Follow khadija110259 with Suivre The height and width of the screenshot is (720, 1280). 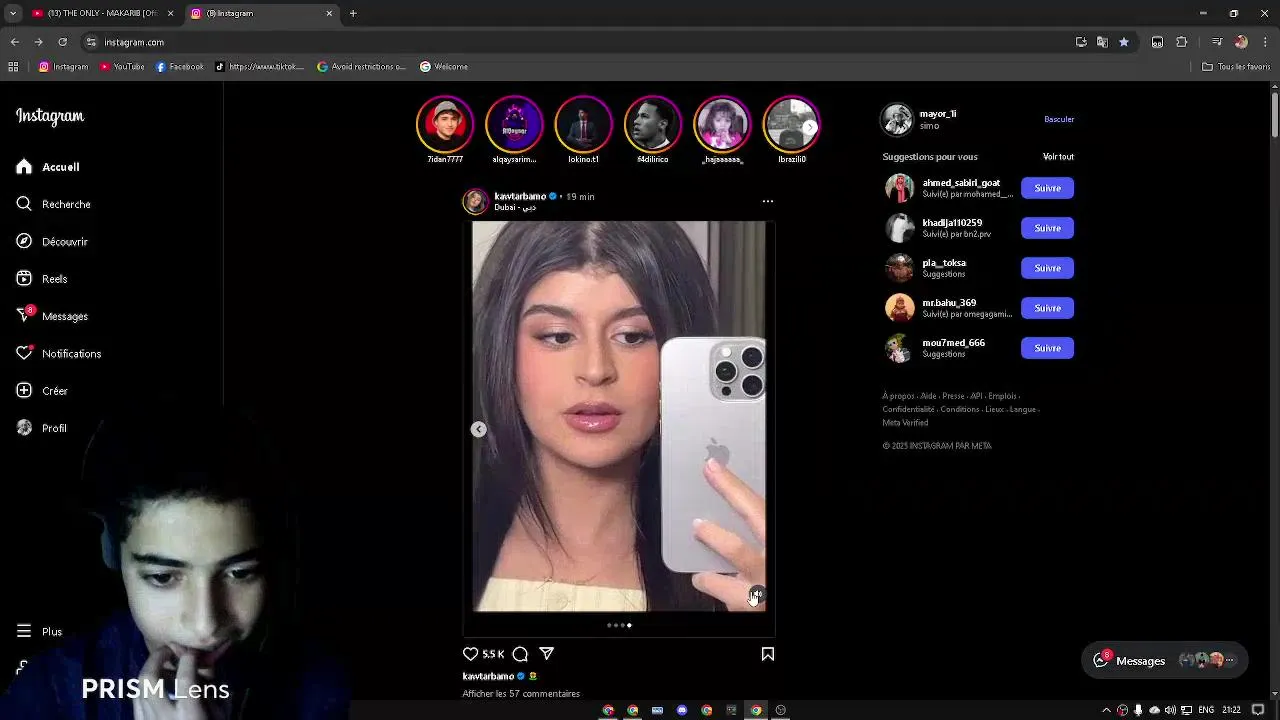1047,228
